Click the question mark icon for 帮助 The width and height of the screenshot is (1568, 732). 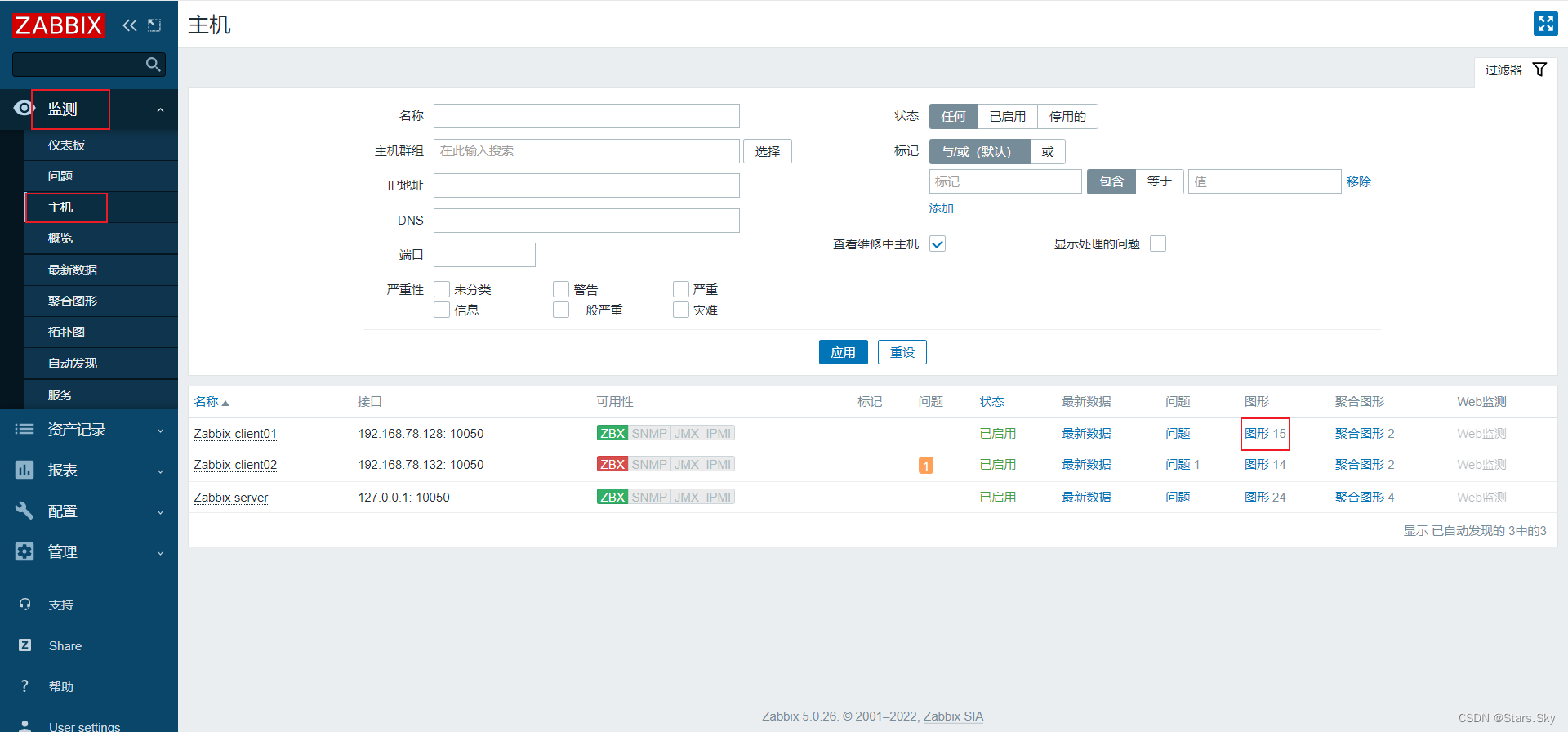[x=24, y=686]
